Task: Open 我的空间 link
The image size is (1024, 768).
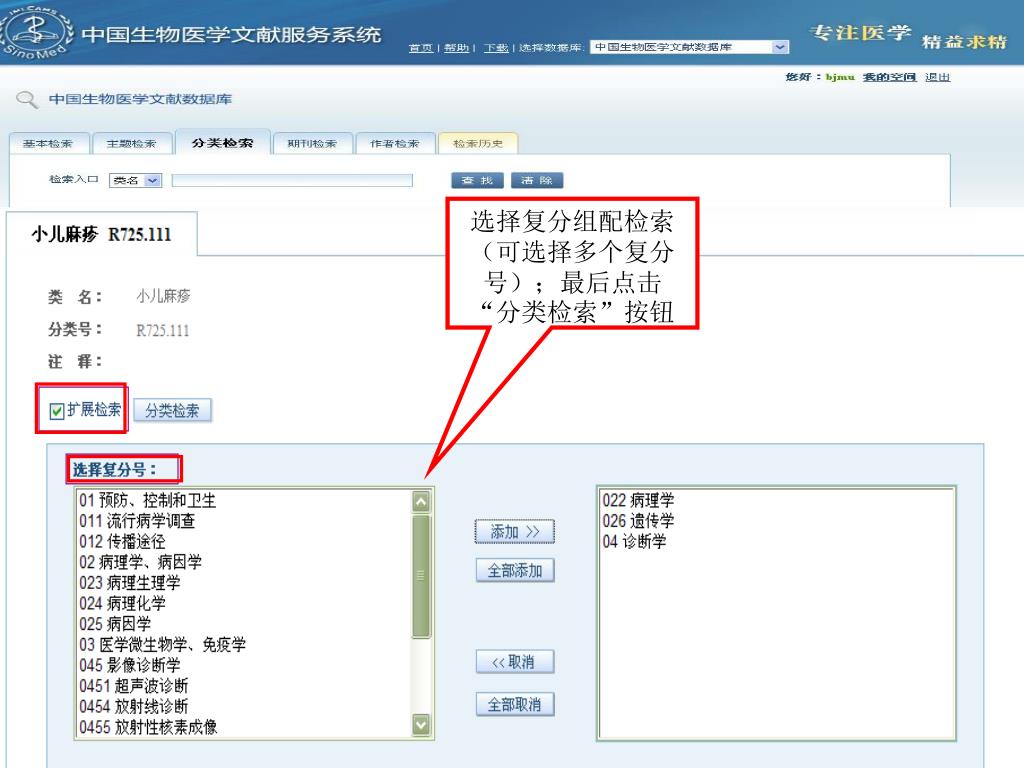Action: [x=889, y=77]
